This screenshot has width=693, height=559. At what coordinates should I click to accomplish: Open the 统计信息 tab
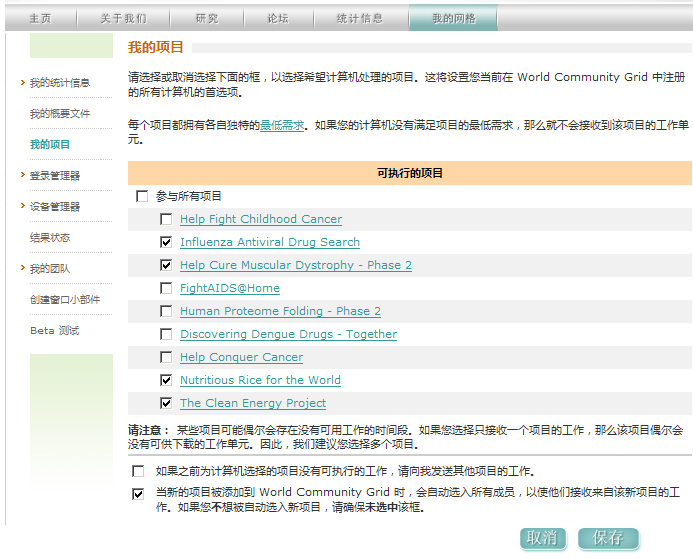[360, 19]
